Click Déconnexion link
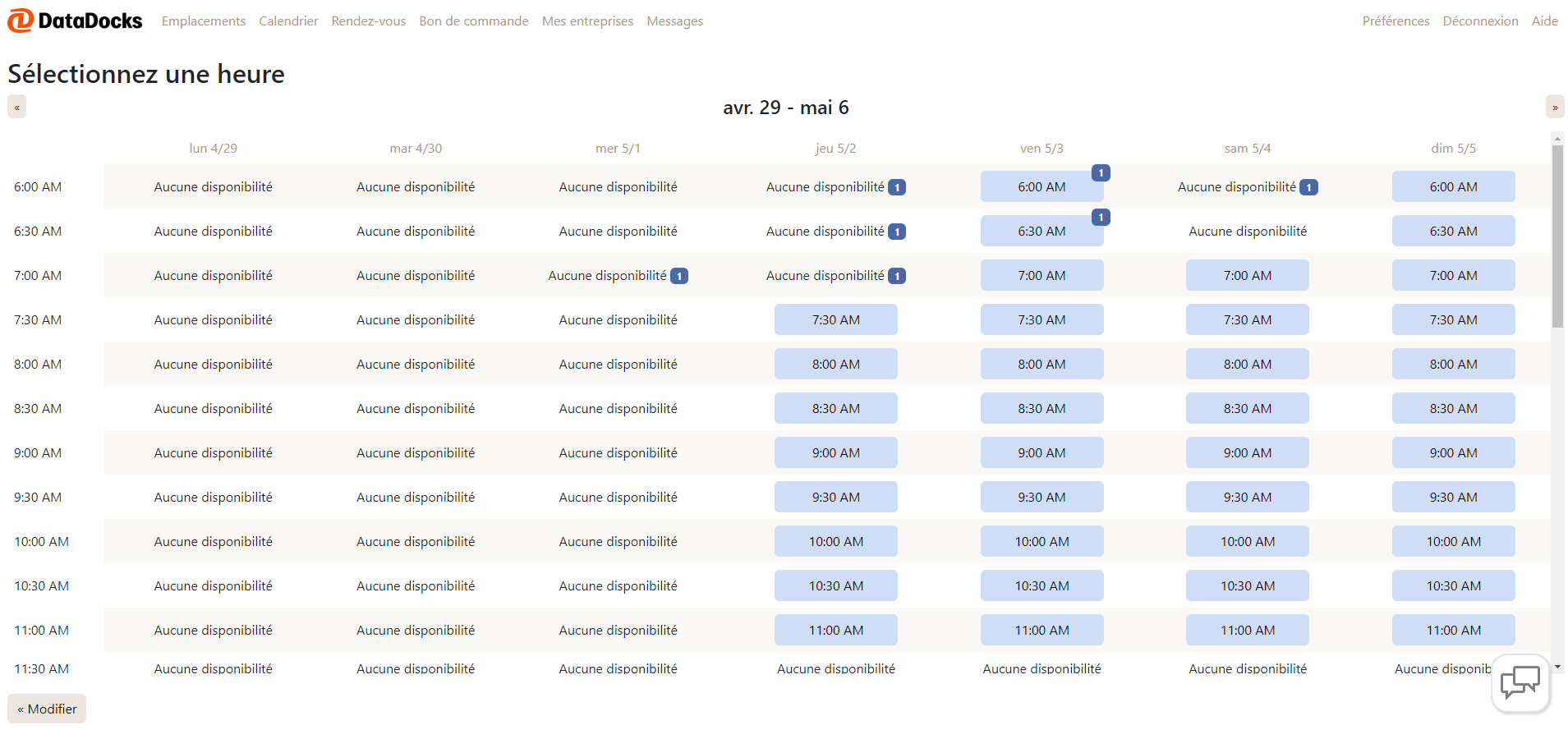The image size is (1568, 739). pyautogui.click(x=1480, y=21)
